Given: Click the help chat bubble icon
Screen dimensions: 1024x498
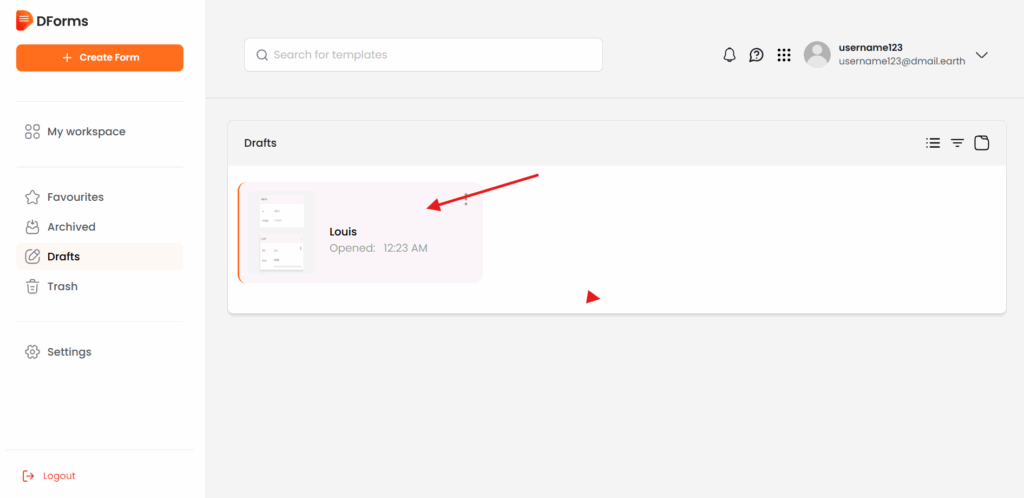Looking at the screenshot, I should click(756, 55).
